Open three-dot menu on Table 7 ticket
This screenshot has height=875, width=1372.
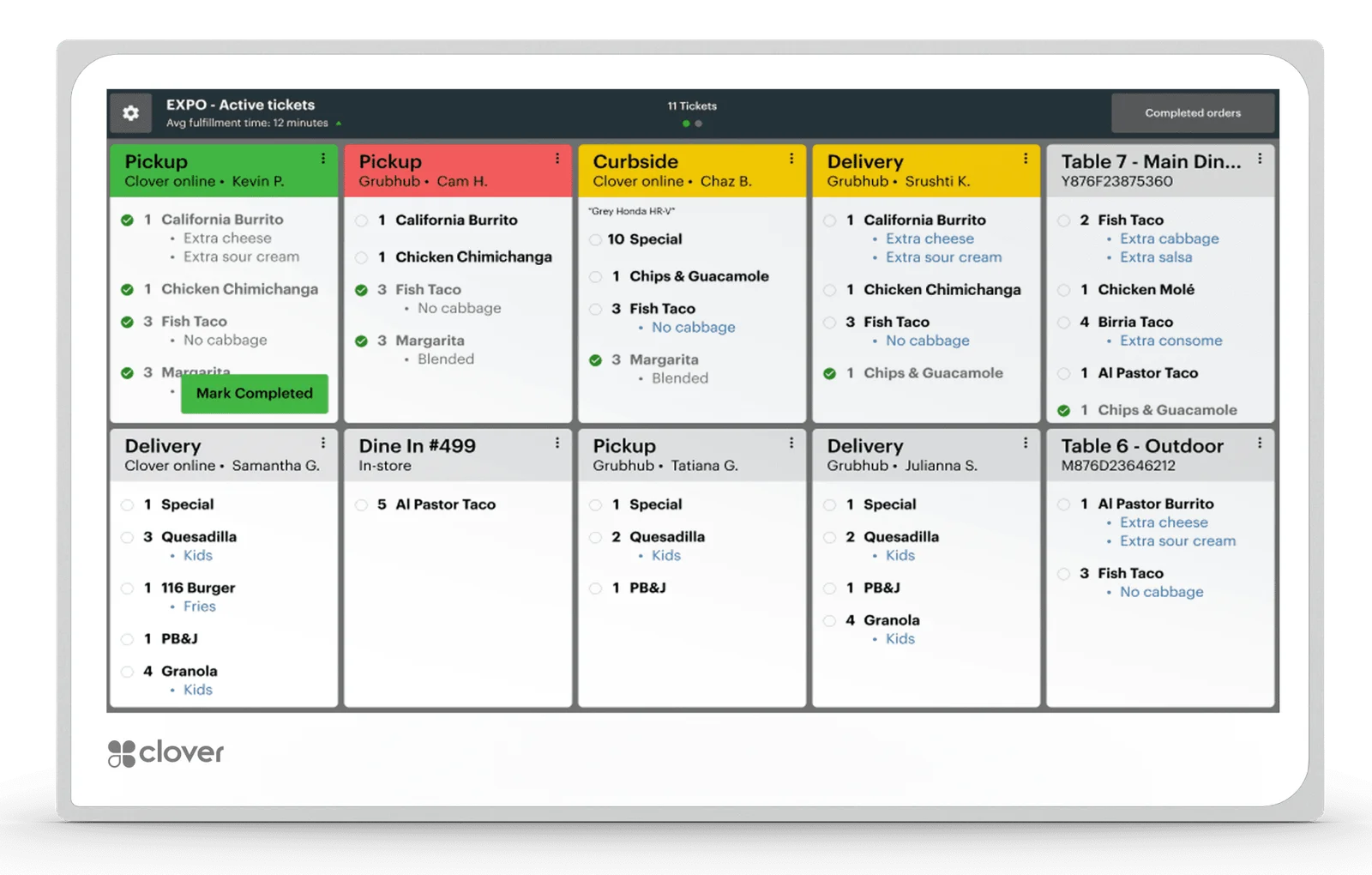(1260, 159)
